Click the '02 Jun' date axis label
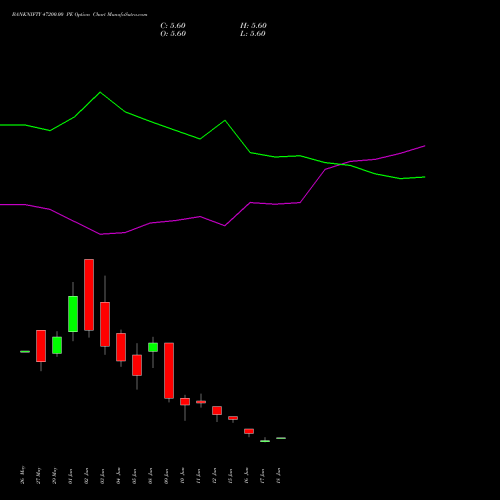 tap(87, 476)
